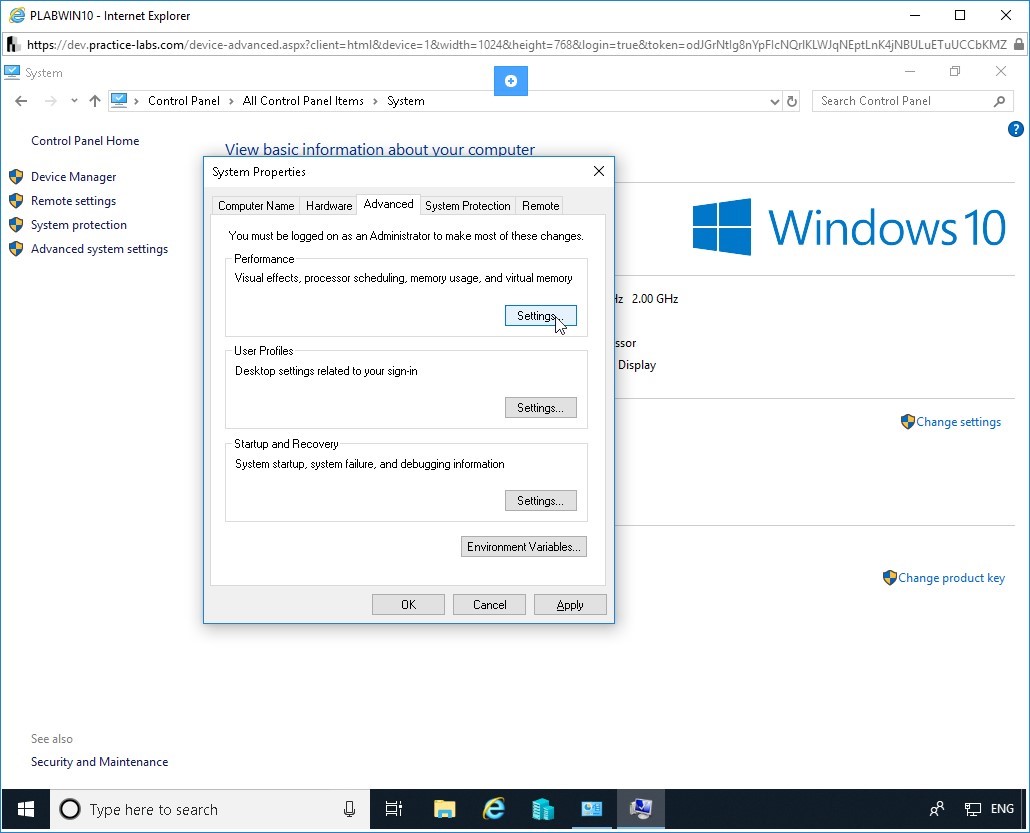Click Control Panel in breadcrumb path
This screenshot has height=833, width=1030.
click(184, 101)
